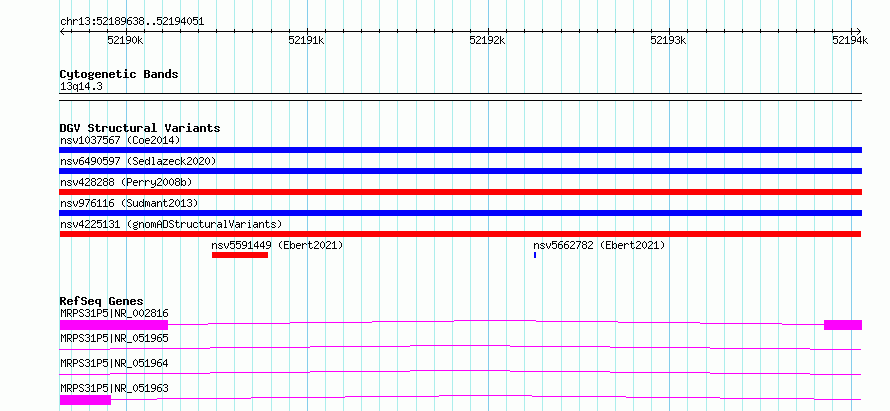Open the MRPS31P5|NR_051964 transcript label

pos(114,363)
